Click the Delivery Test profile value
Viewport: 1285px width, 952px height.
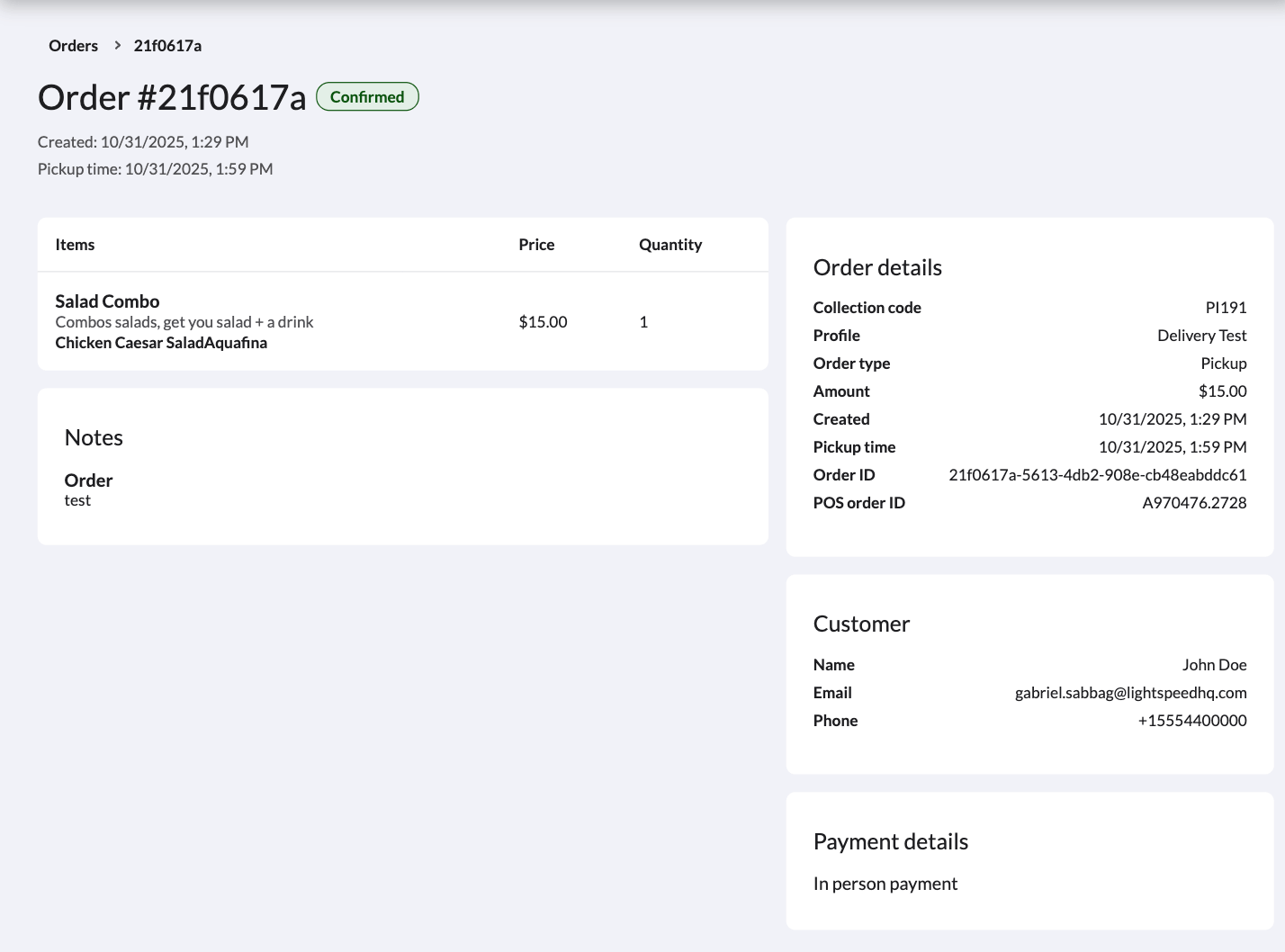point(1201,335)
